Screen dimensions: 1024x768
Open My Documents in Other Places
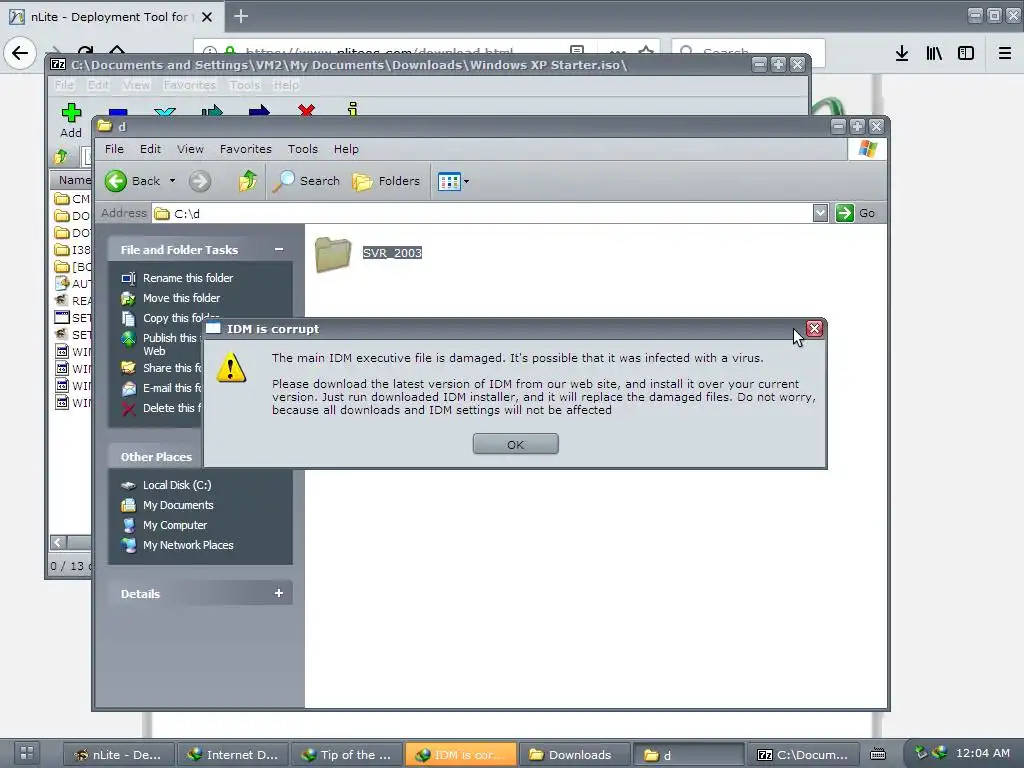(178, 505)
